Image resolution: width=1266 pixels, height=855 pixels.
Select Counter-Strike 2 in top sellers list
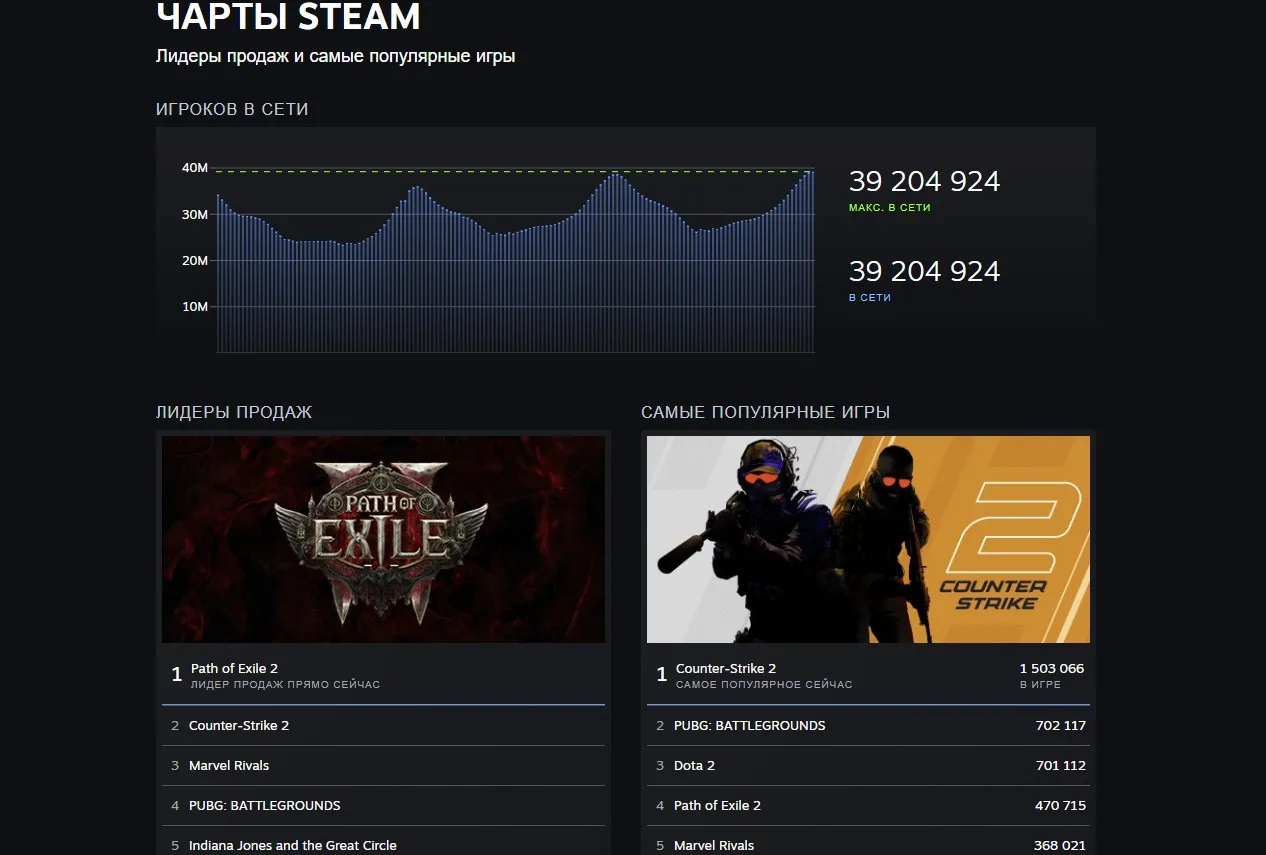pyautogui.click(x=383, y=725)
